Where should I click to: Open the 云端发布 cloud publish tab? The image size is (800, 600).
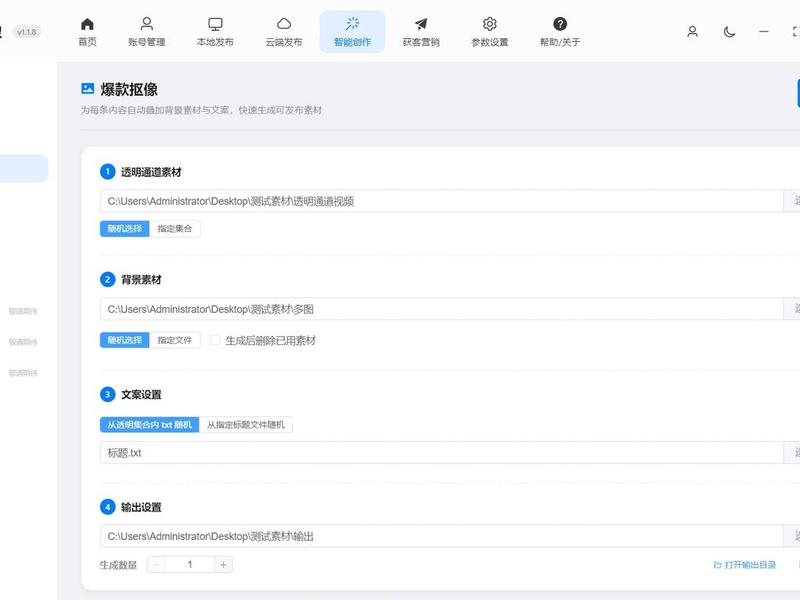tap(284, 32)
